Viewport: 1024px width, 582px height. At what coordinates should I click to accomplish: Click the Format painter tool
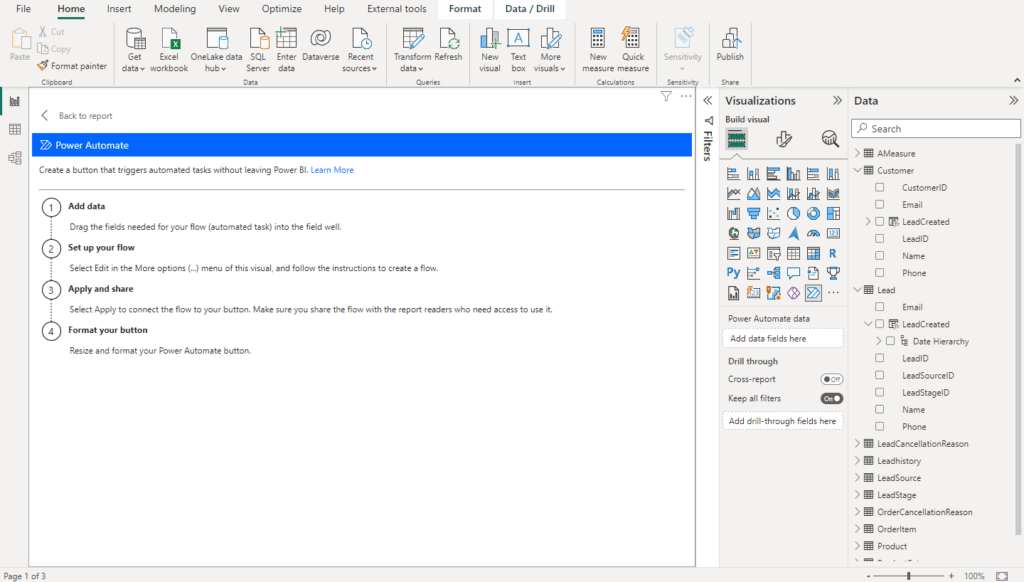pyautogui.click(x=71, y=66)
